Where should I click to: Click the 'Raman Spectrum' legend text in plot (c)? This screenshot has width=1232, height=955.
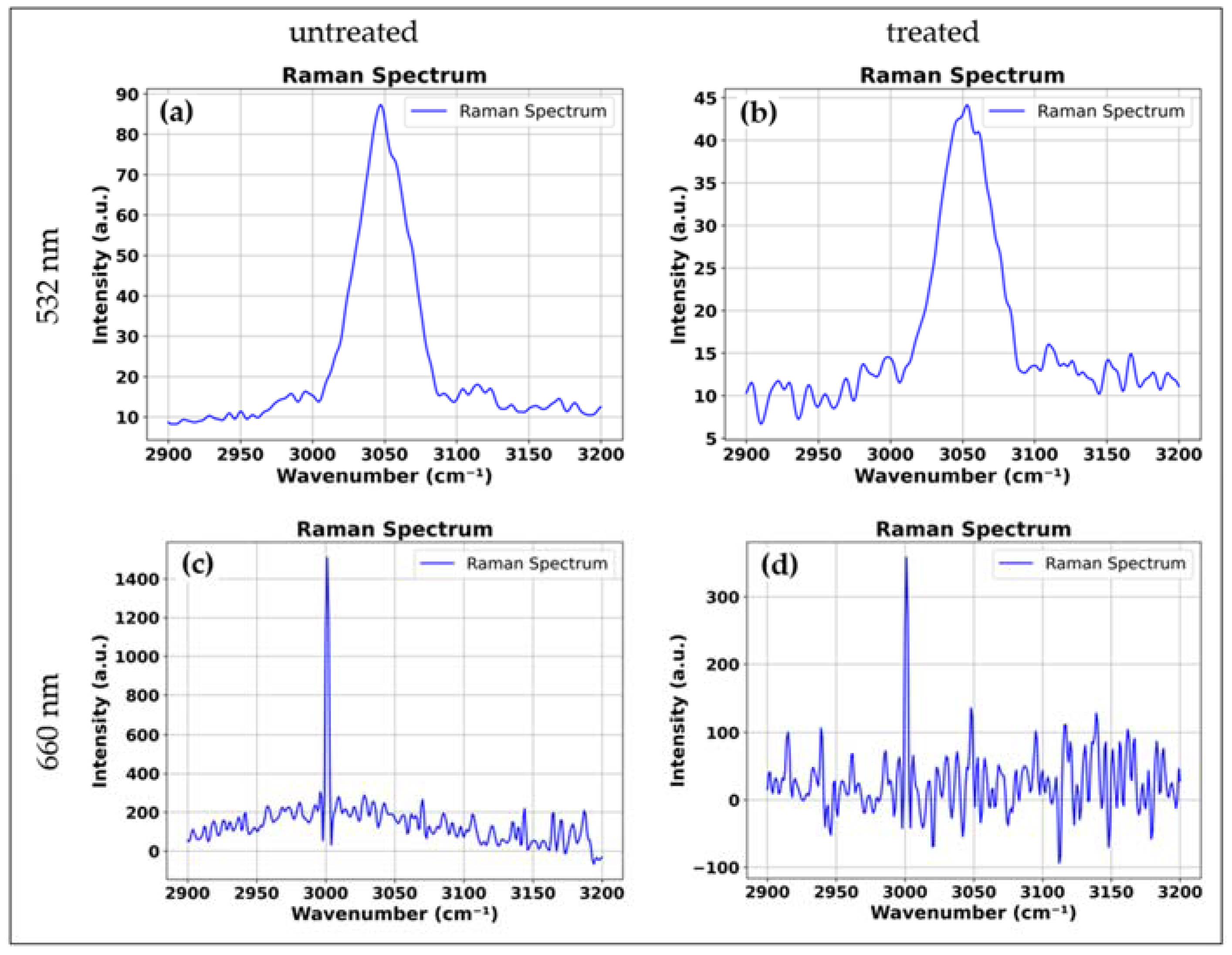click(x=536, y=563)
